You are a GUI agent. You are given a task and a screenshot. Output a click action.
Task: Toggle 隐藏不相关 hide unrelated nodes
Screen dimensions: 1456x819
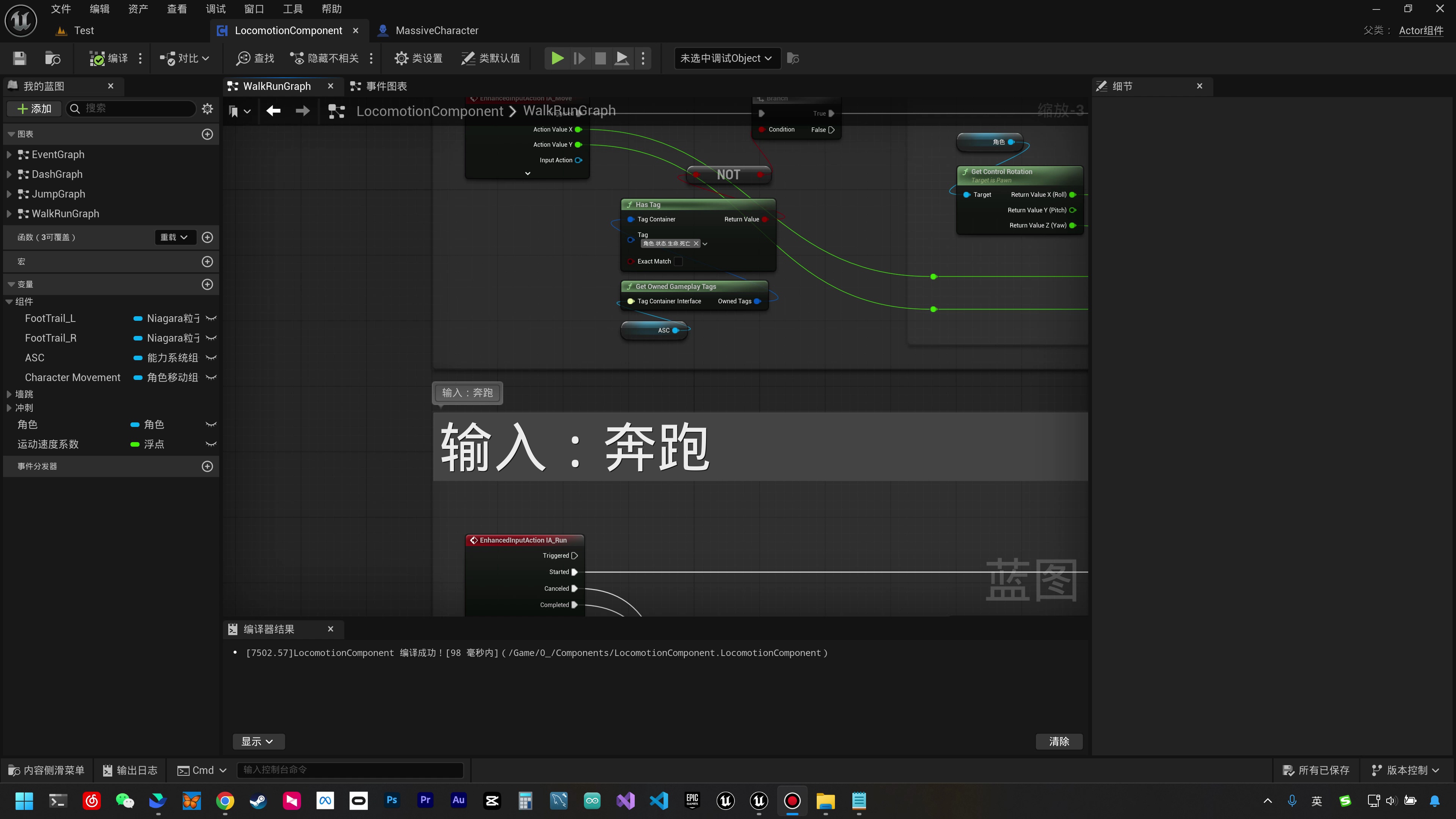(x=325, y=58)
